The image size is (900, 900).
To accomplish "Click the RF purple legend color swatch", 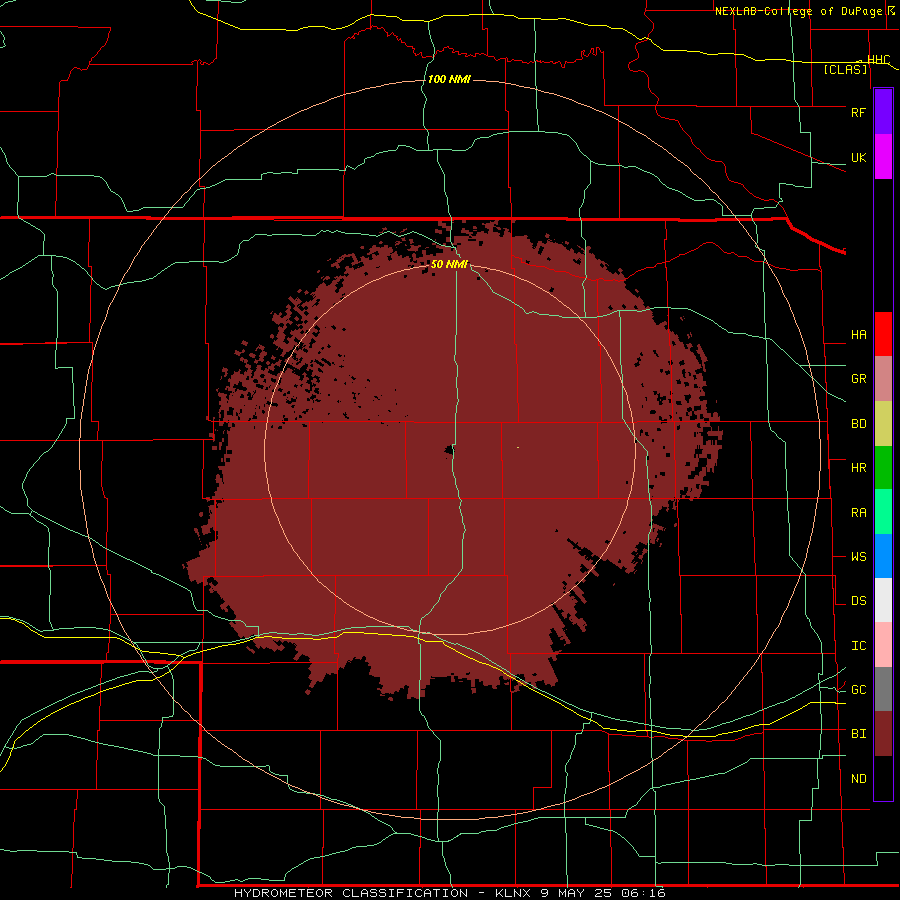I will tap(883, 111).
